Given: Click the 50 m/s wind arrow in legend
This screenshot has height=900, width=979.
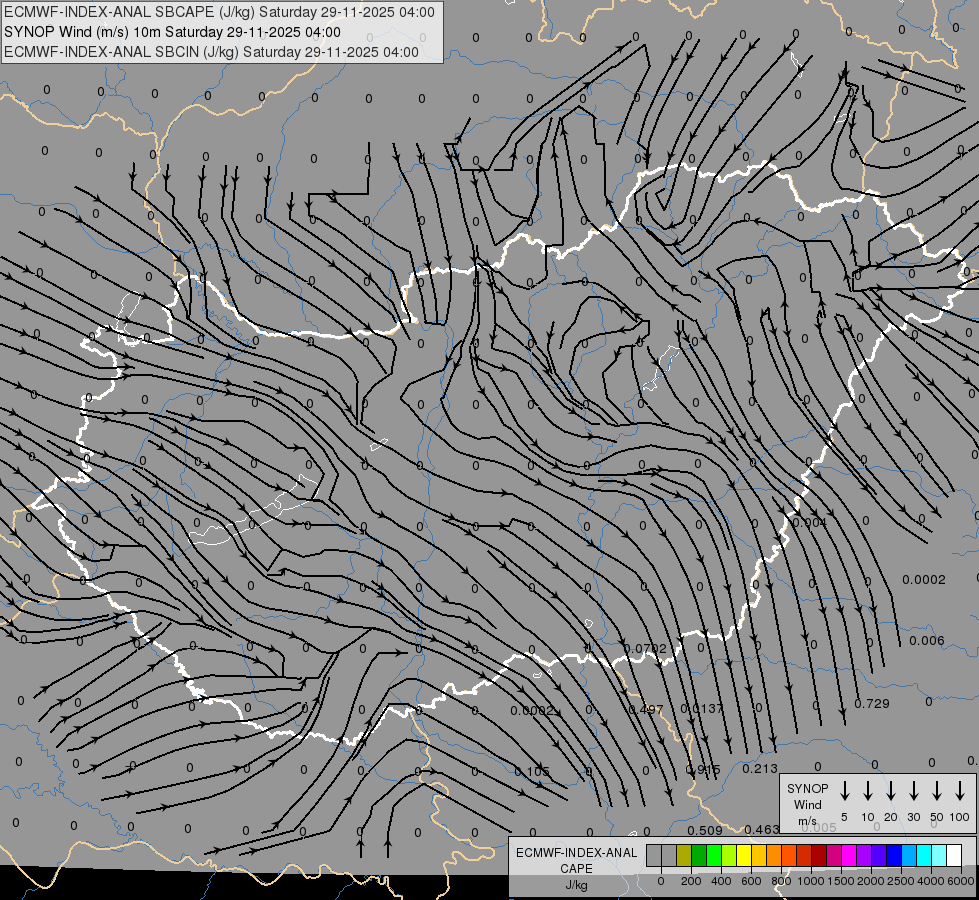Looking at the screenshot, I should pos(937,791).
